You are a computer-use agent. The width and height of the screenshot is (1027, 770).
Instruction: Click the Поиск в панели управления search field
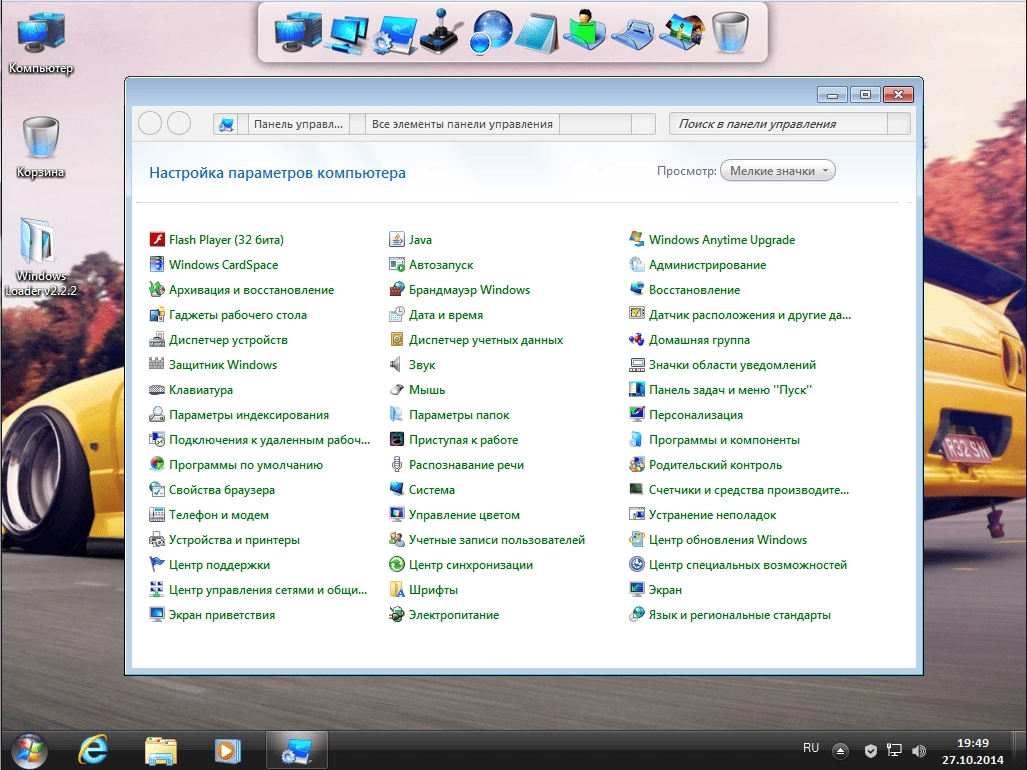(778, 124)
